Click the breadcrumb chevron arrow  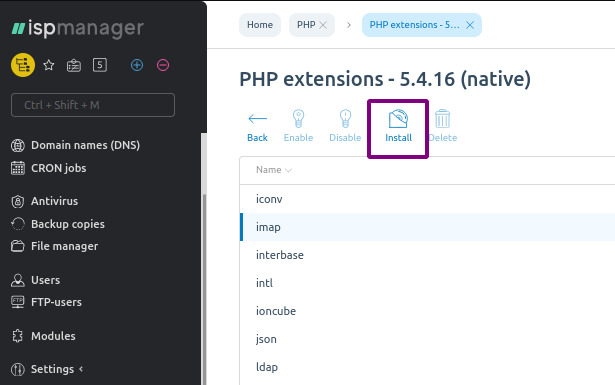click(349, 25)
